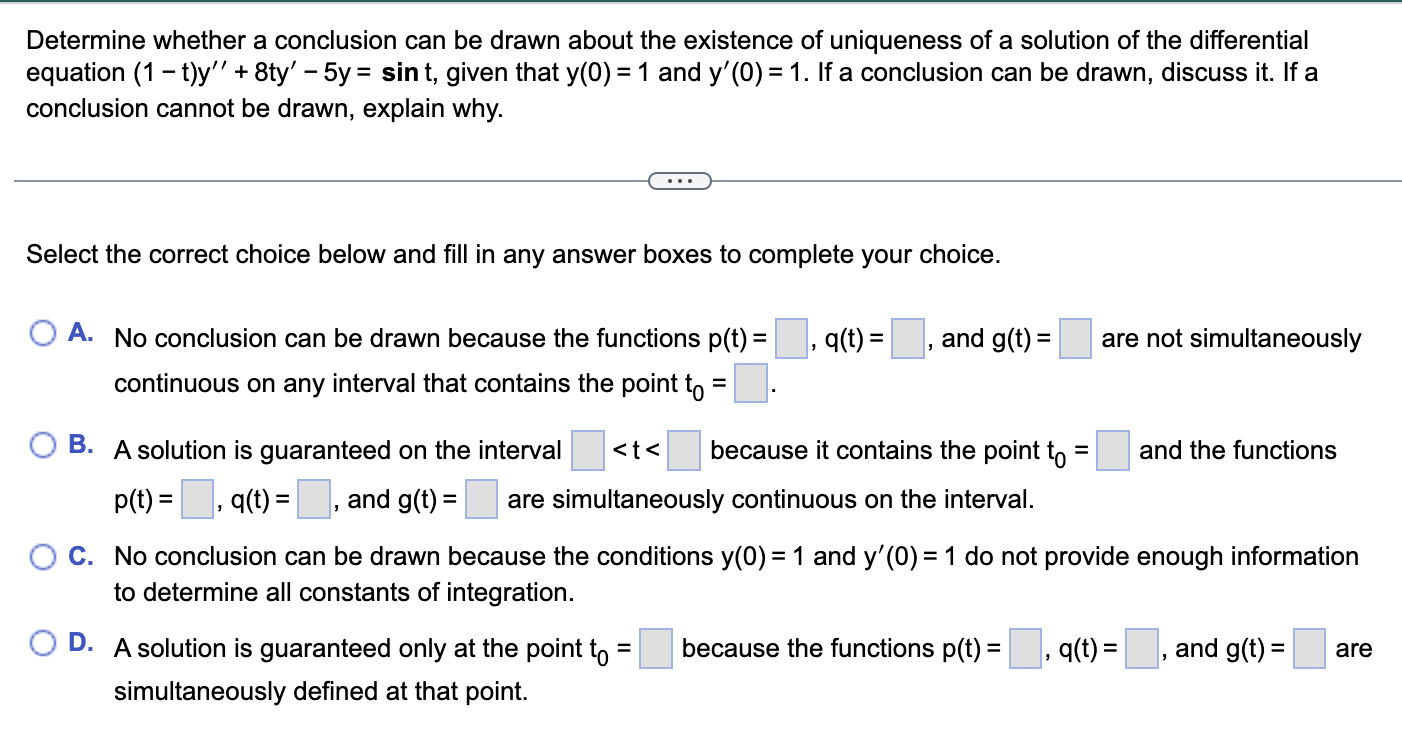
Task: Click the g(t) answer box in choice D
Action: click(1308, 648)
